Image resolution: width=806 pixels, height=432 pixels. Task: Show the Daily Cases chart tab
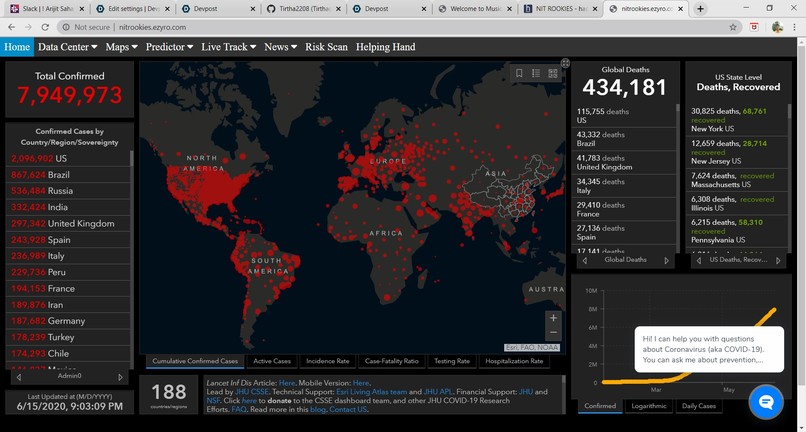[x=699, y=406]
